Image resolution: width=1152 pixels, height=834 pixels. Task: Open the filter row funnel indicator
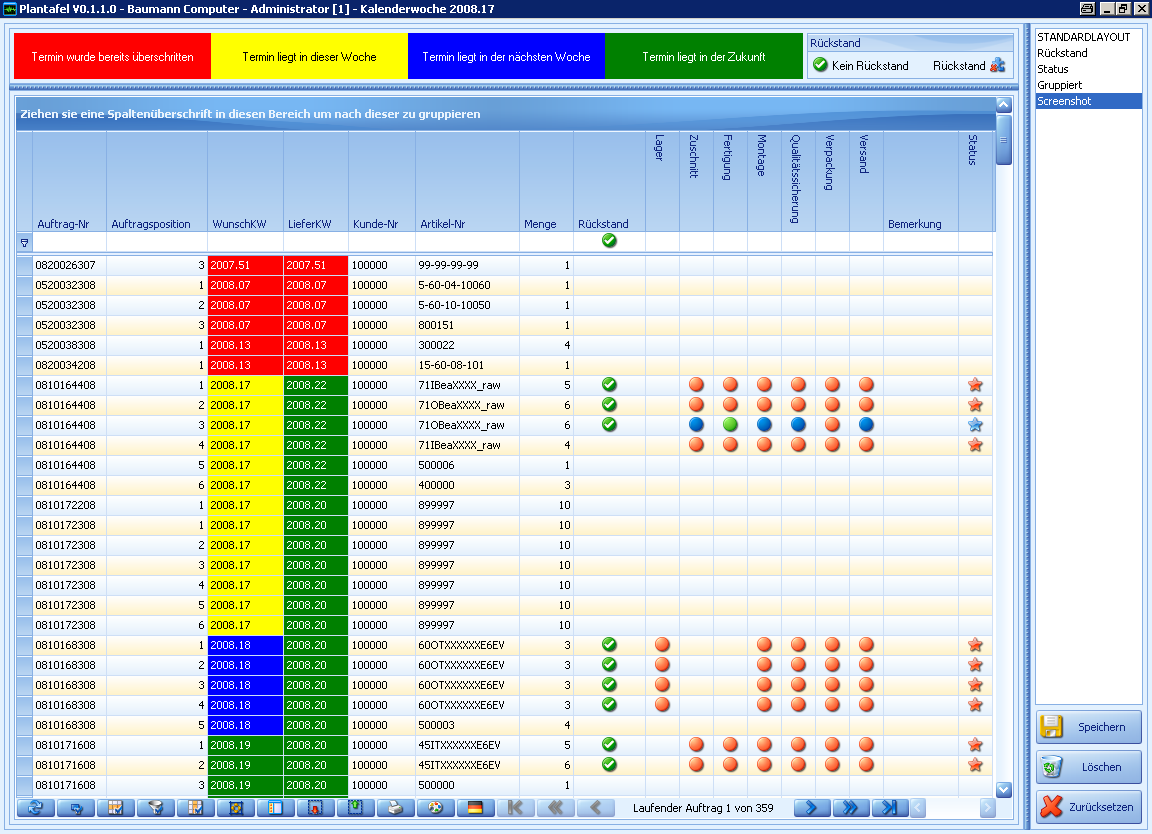click(24, 242)
